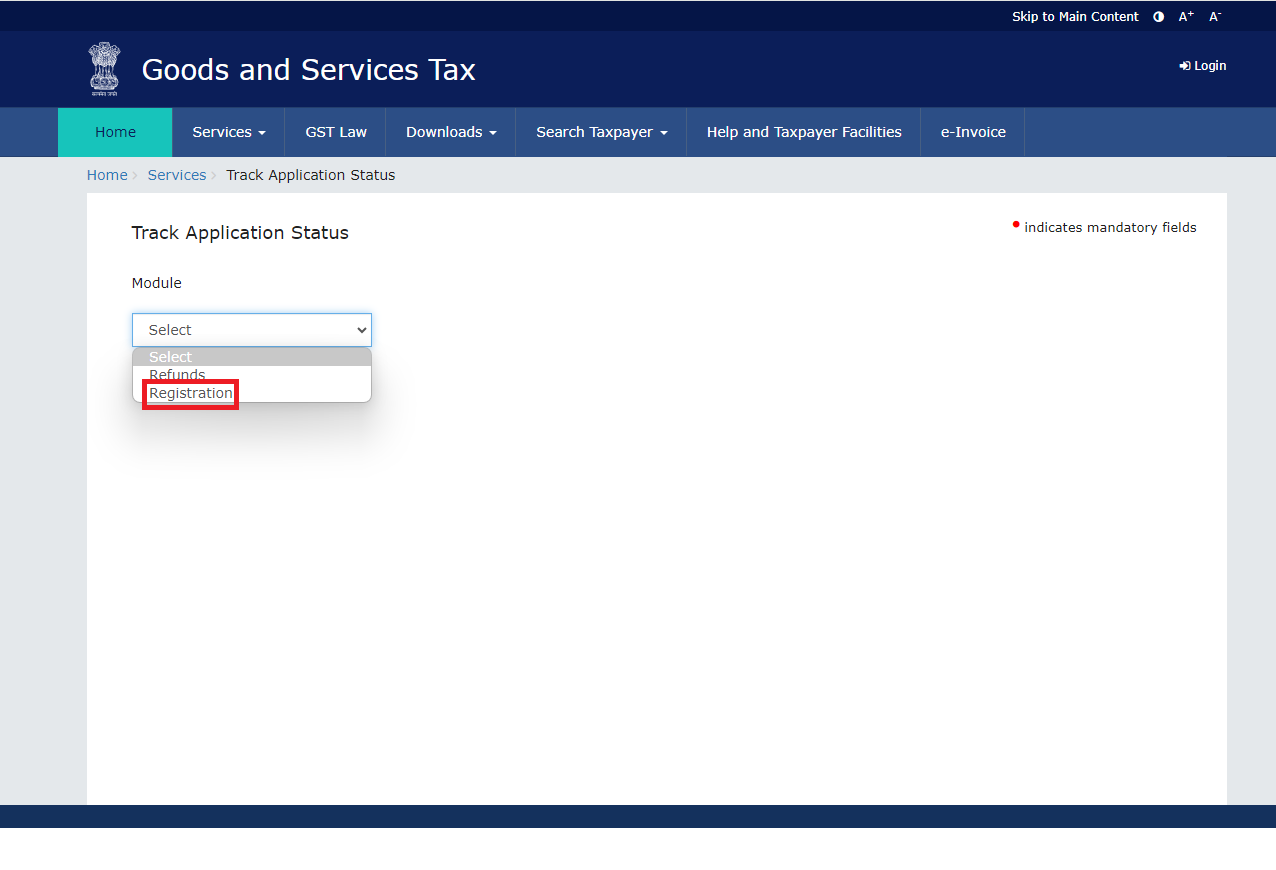
Task: Click the national emblem logo
Action: point(103,69)
